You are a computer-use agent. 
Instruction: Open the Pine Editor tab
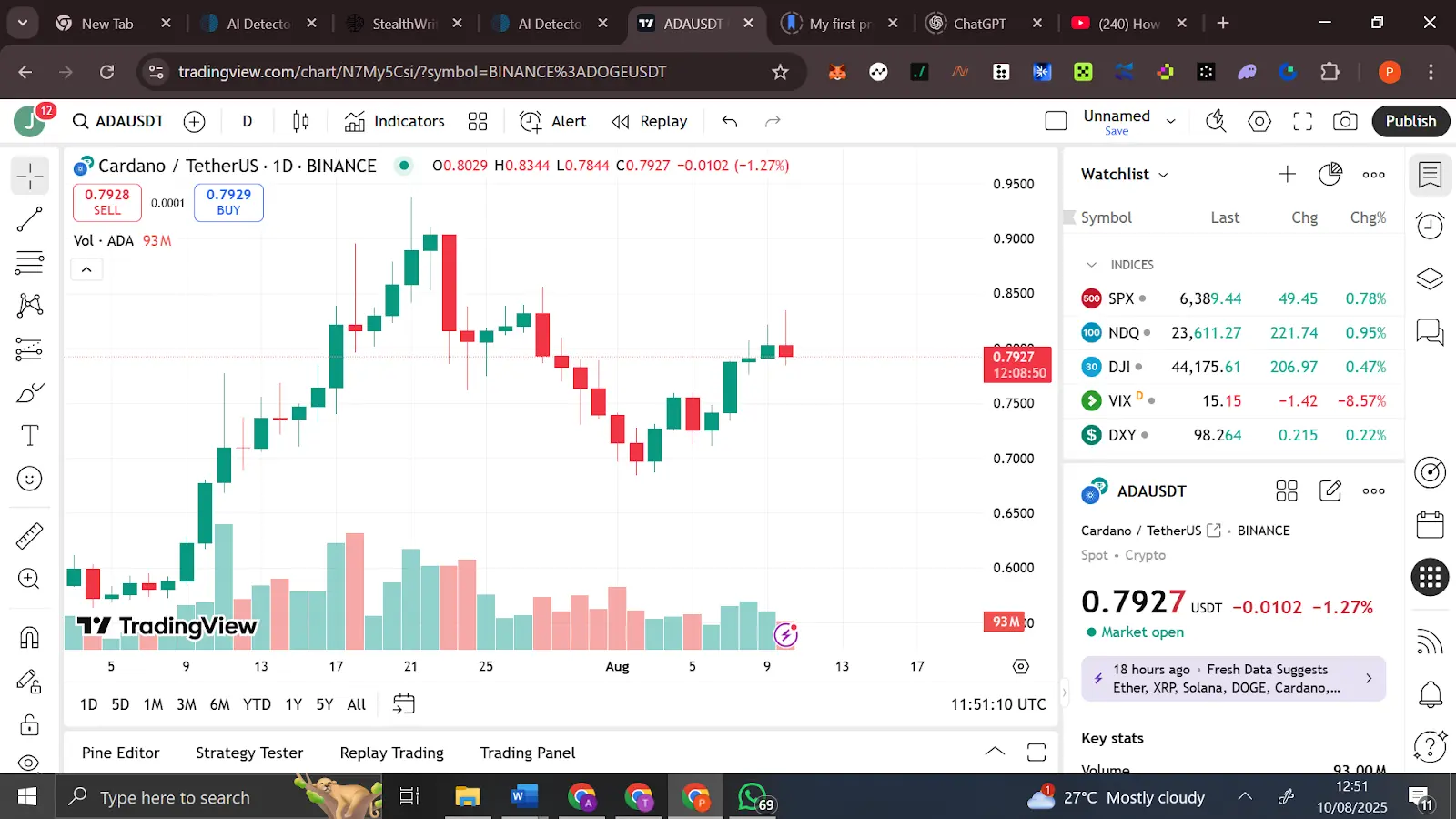click(x=120, y=753)
